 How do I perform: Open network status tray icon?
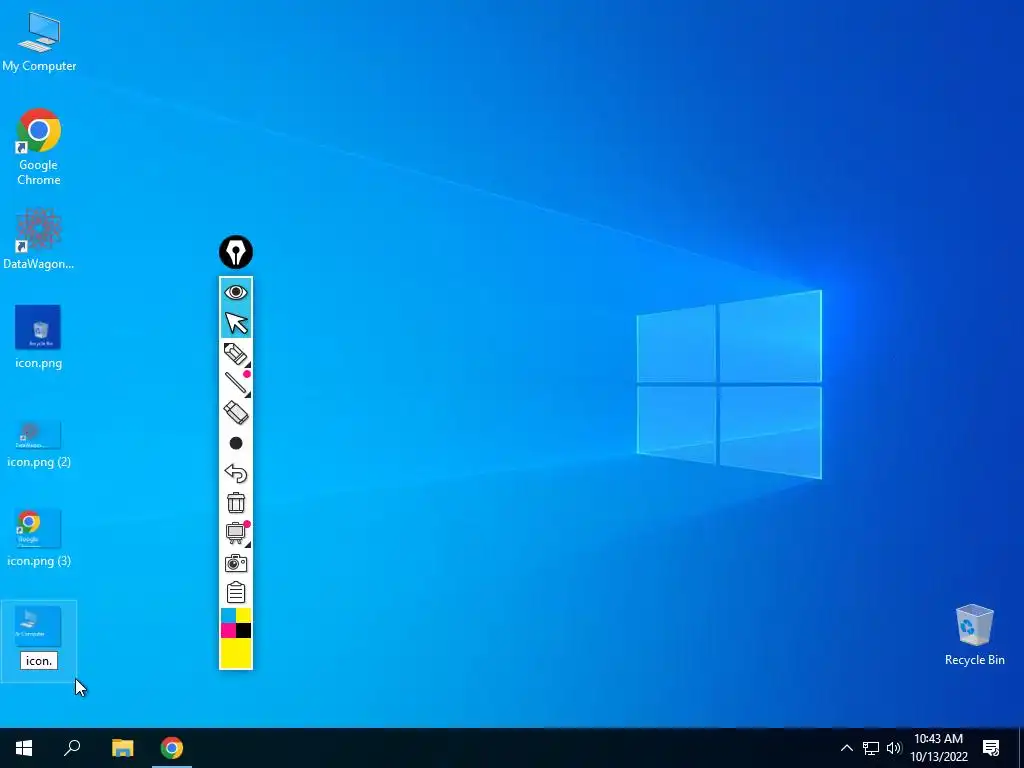[x=871, y=748]
